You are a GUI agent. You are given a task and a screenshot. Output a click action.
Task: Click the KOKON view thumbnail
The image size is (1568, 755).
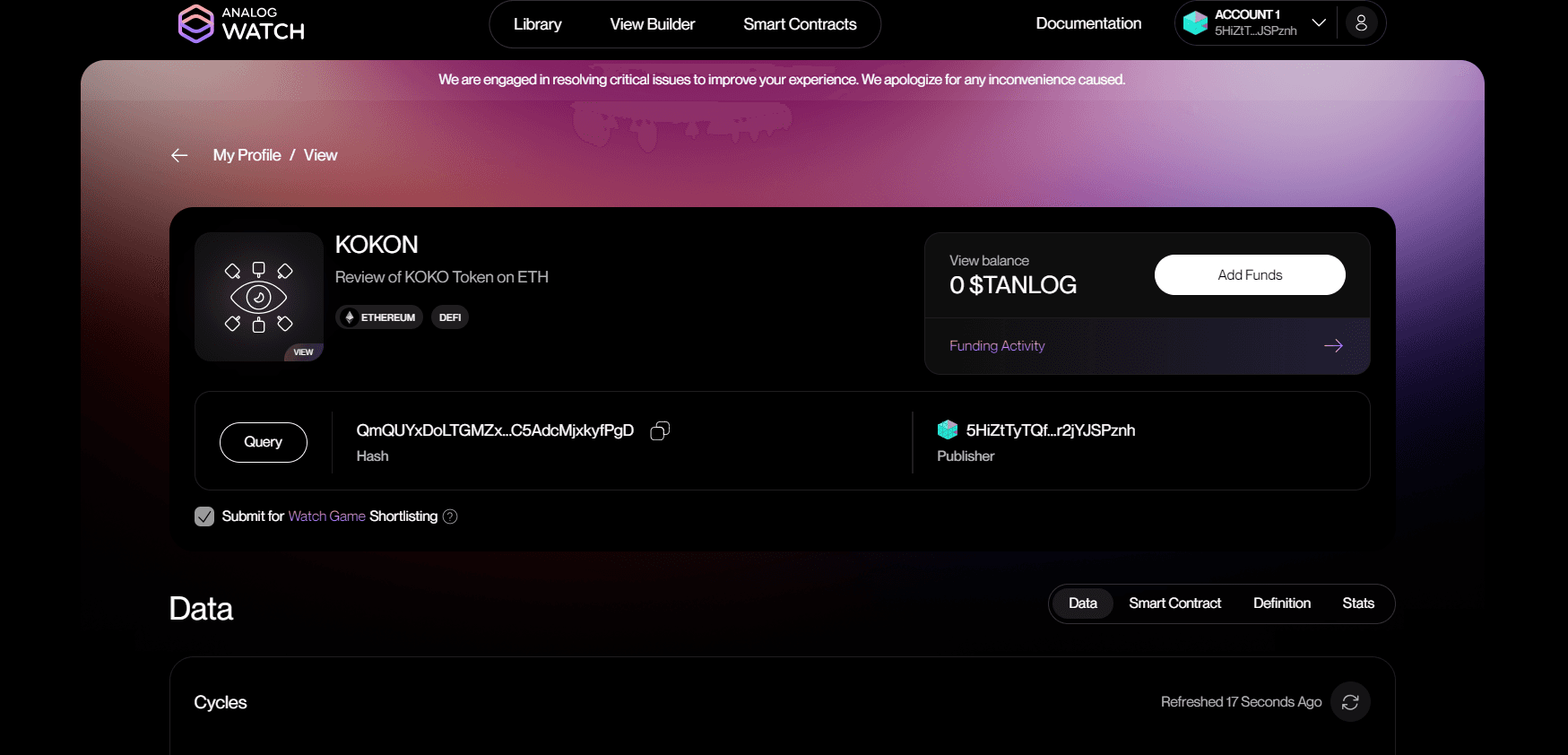point(259,297)
